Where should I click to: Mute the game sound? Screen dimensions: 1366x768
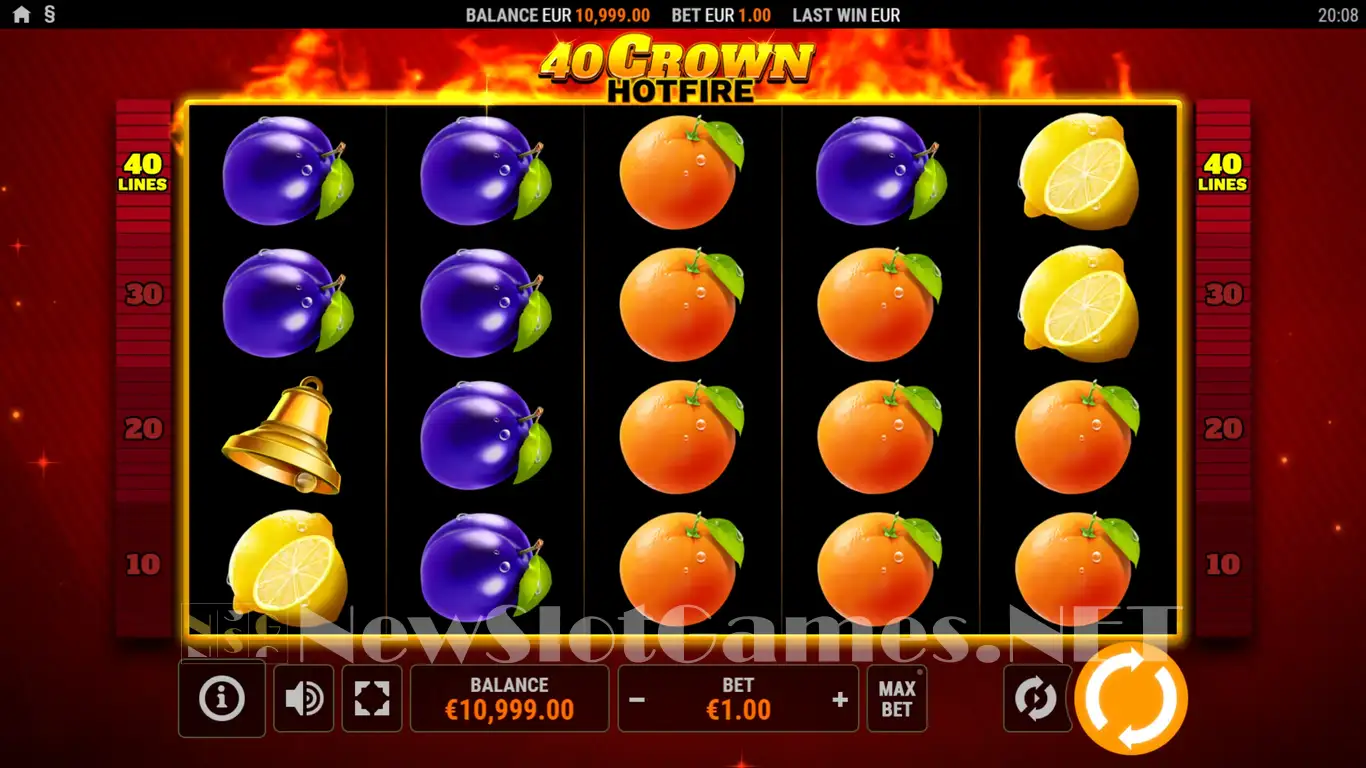click(x=303, y=698)
